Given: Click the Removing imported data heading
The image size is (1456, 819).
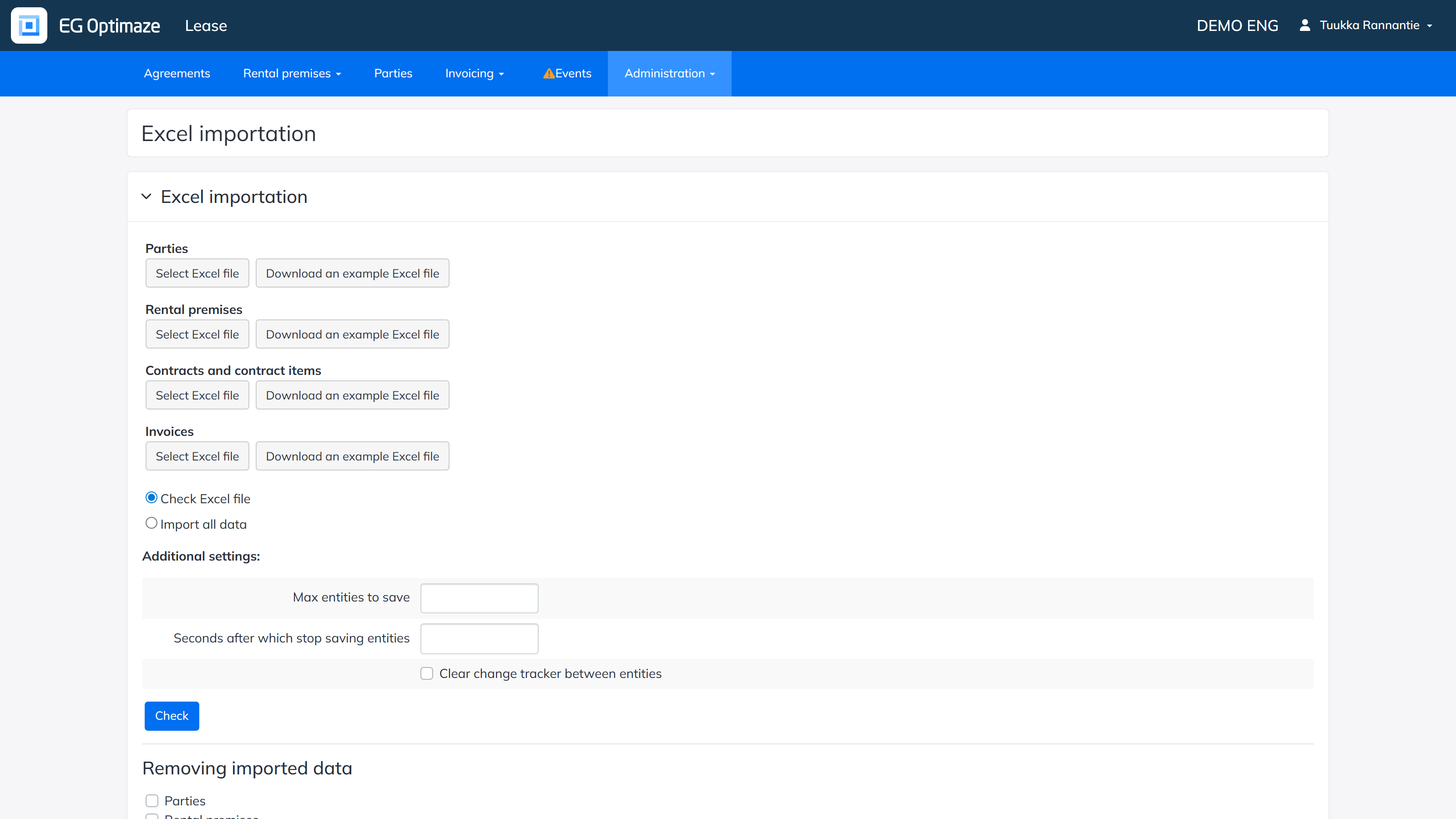Looking at the screenshot, I should pyautogui.click(x=247, y=768).
